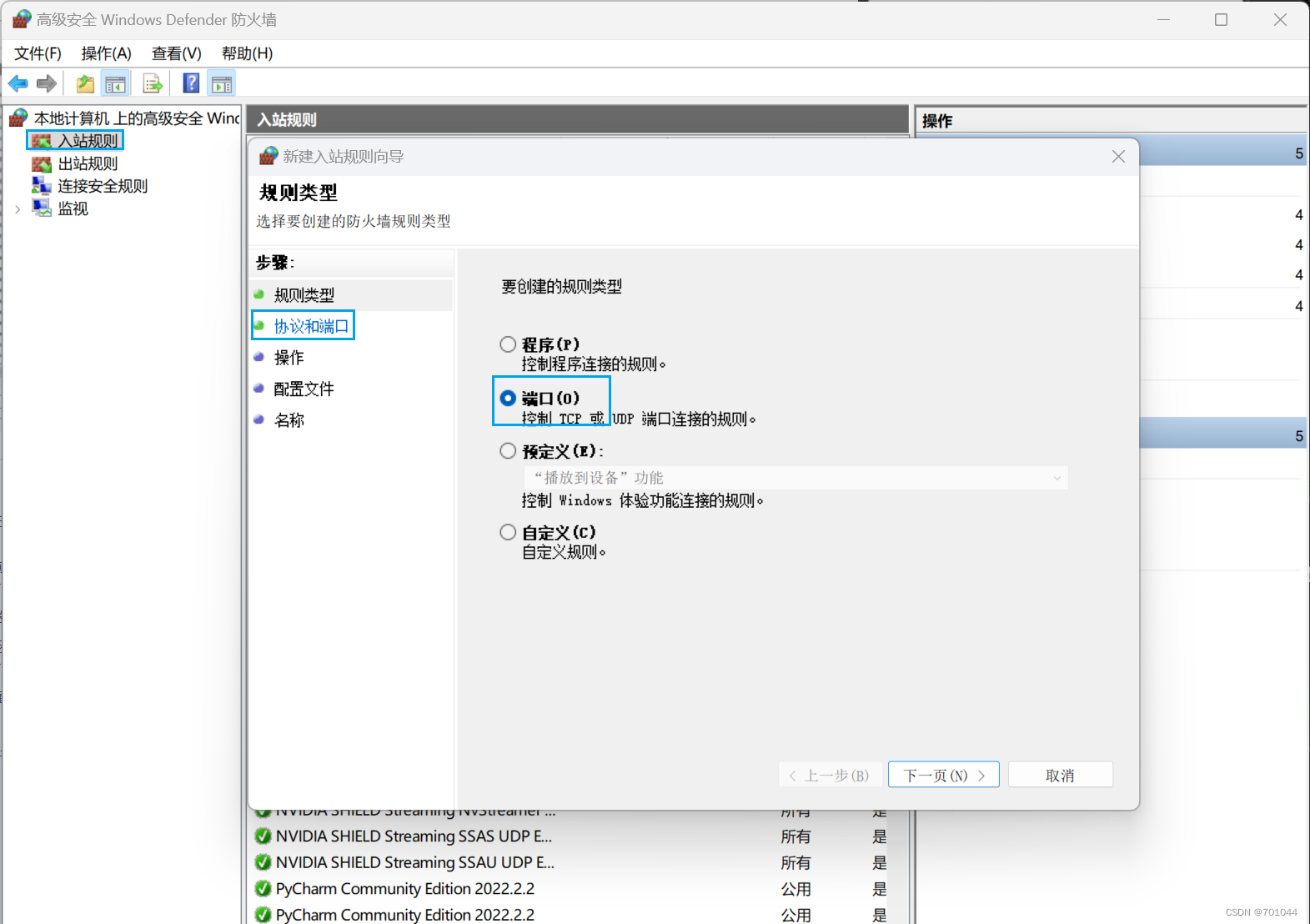
Task: Select 连接安全规则 in the left tree
Action: pos(103,185)
